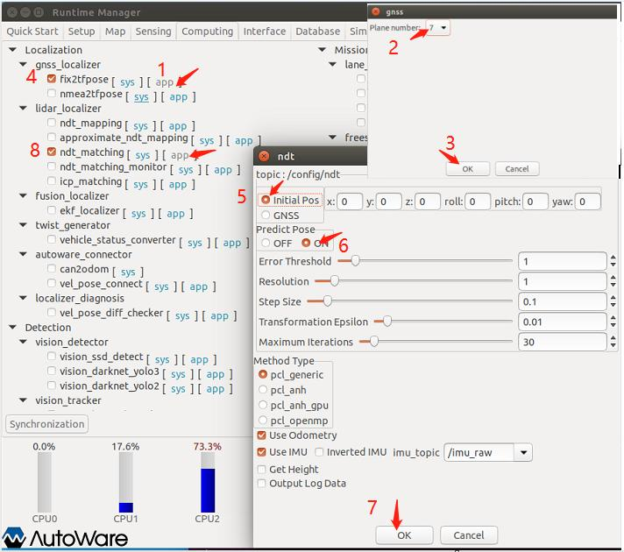Check the Get Height option
Viewport: 624px width, 552px height.
[263, 468]
